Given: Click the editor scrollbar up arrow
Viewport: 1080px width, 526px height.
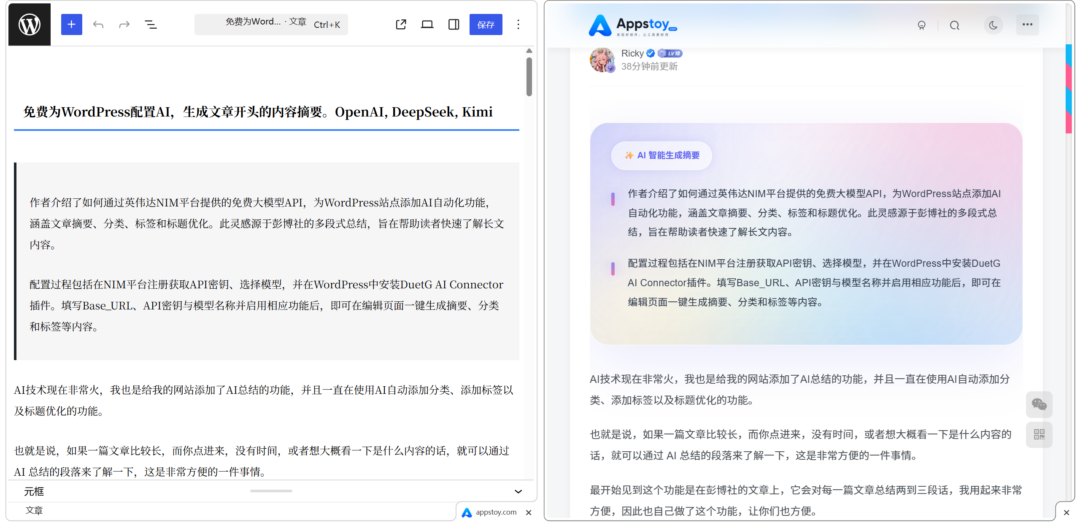Looking at the screenshot, I should pos(529,51).
